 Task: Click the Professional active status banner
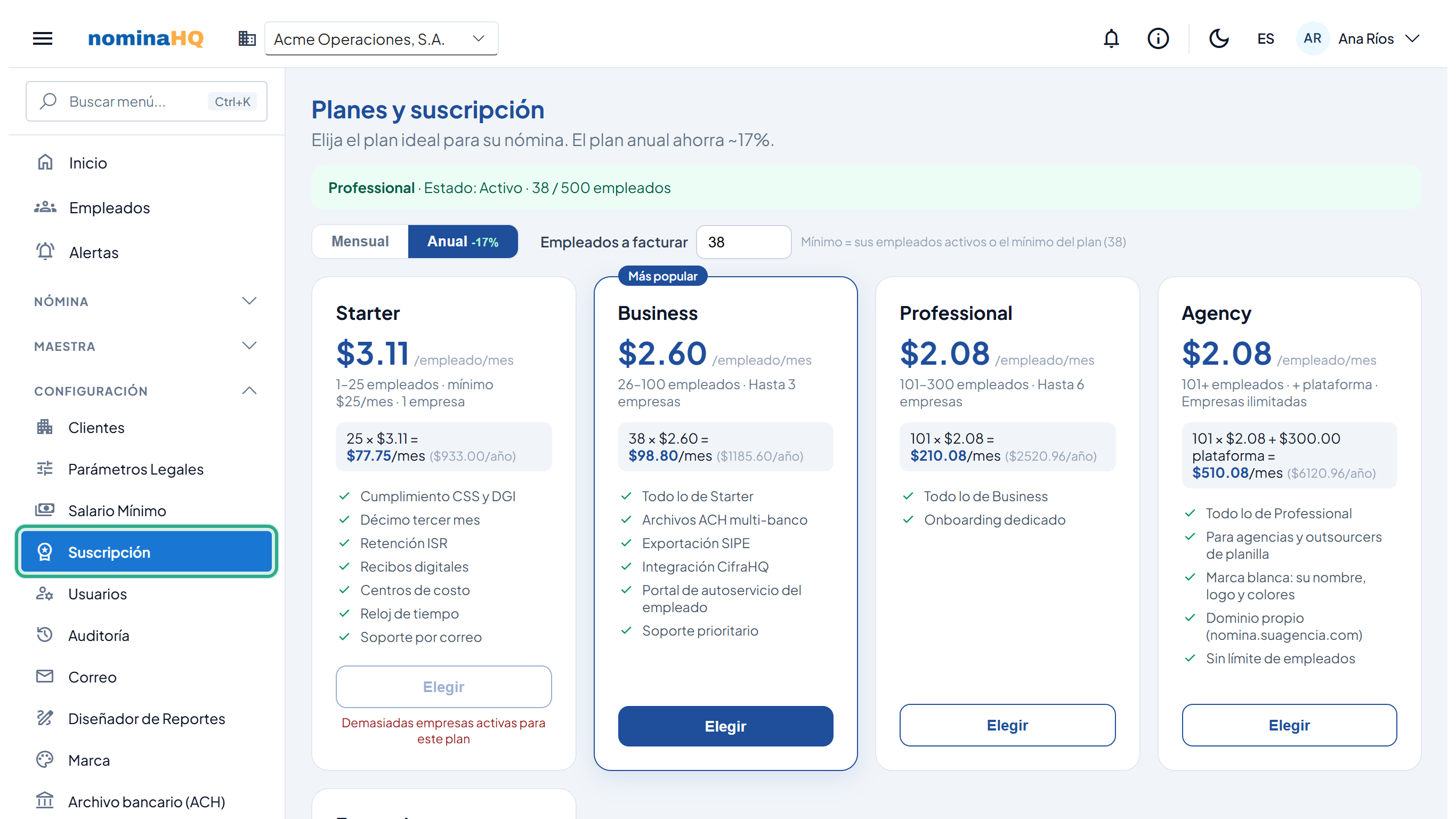coord(866,187)
